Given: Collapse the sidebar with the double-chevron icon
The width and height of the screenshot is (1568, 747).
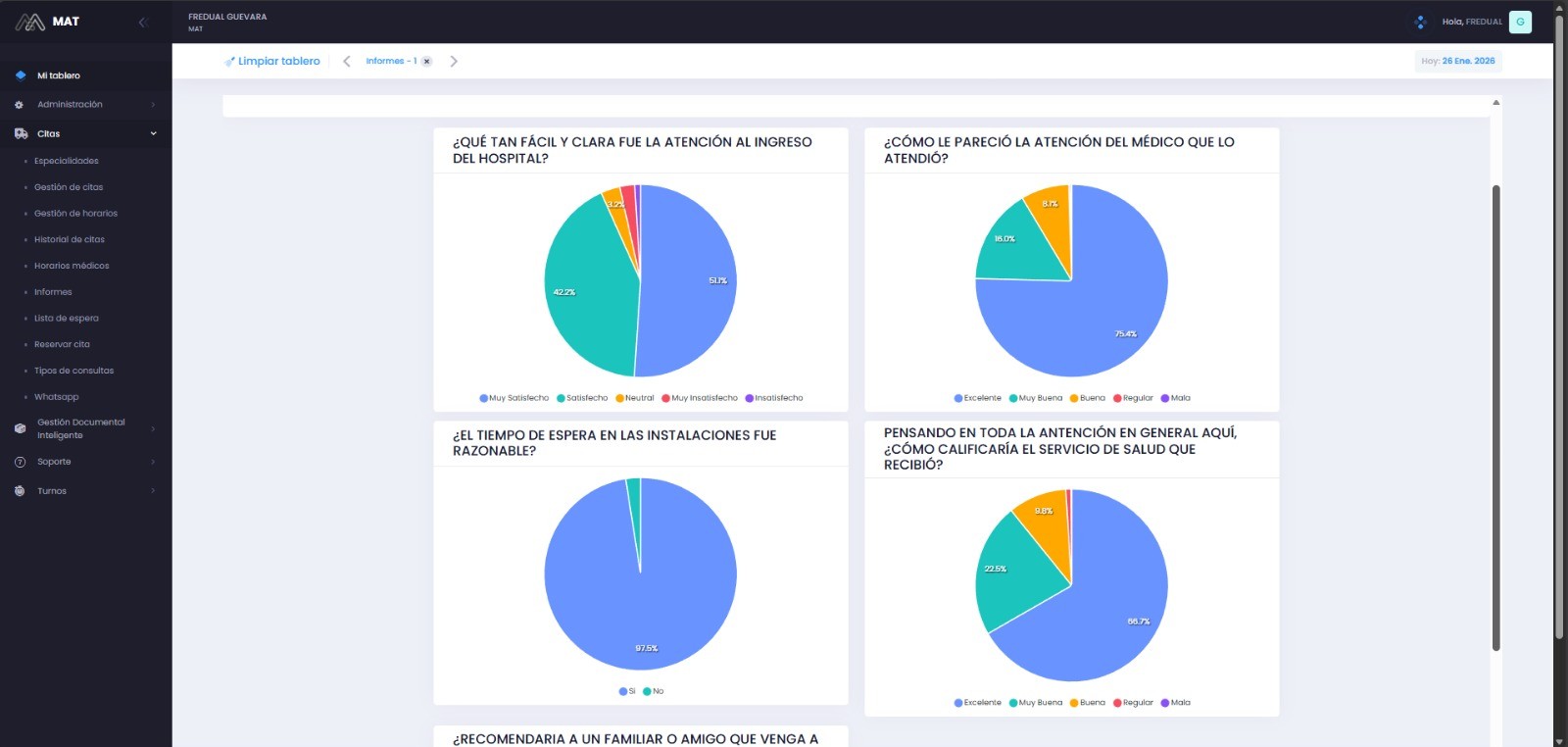Looking at the screenshot, I should 142,22.
